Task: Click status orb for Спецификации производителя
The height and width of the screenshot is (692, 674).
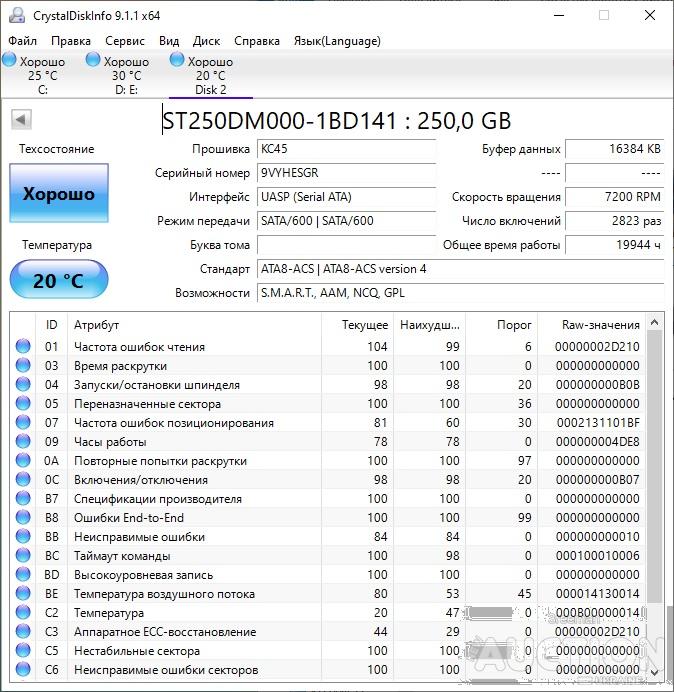Action: 23,498
